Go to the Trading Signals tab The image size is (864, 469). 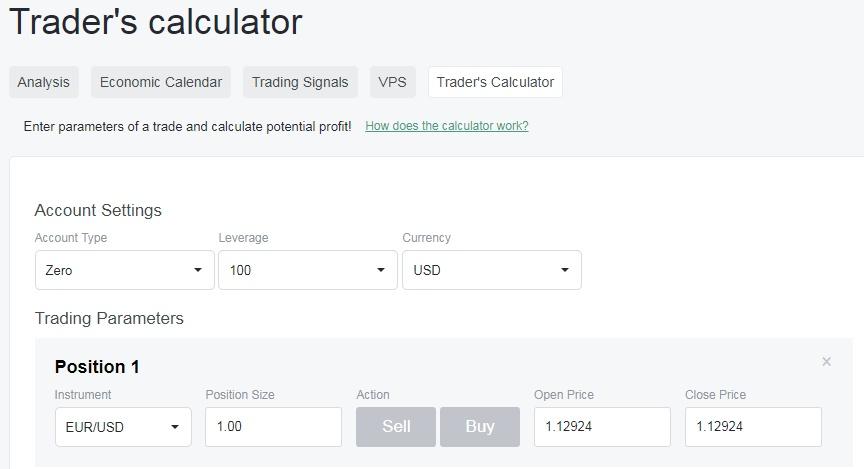(300, 82)
